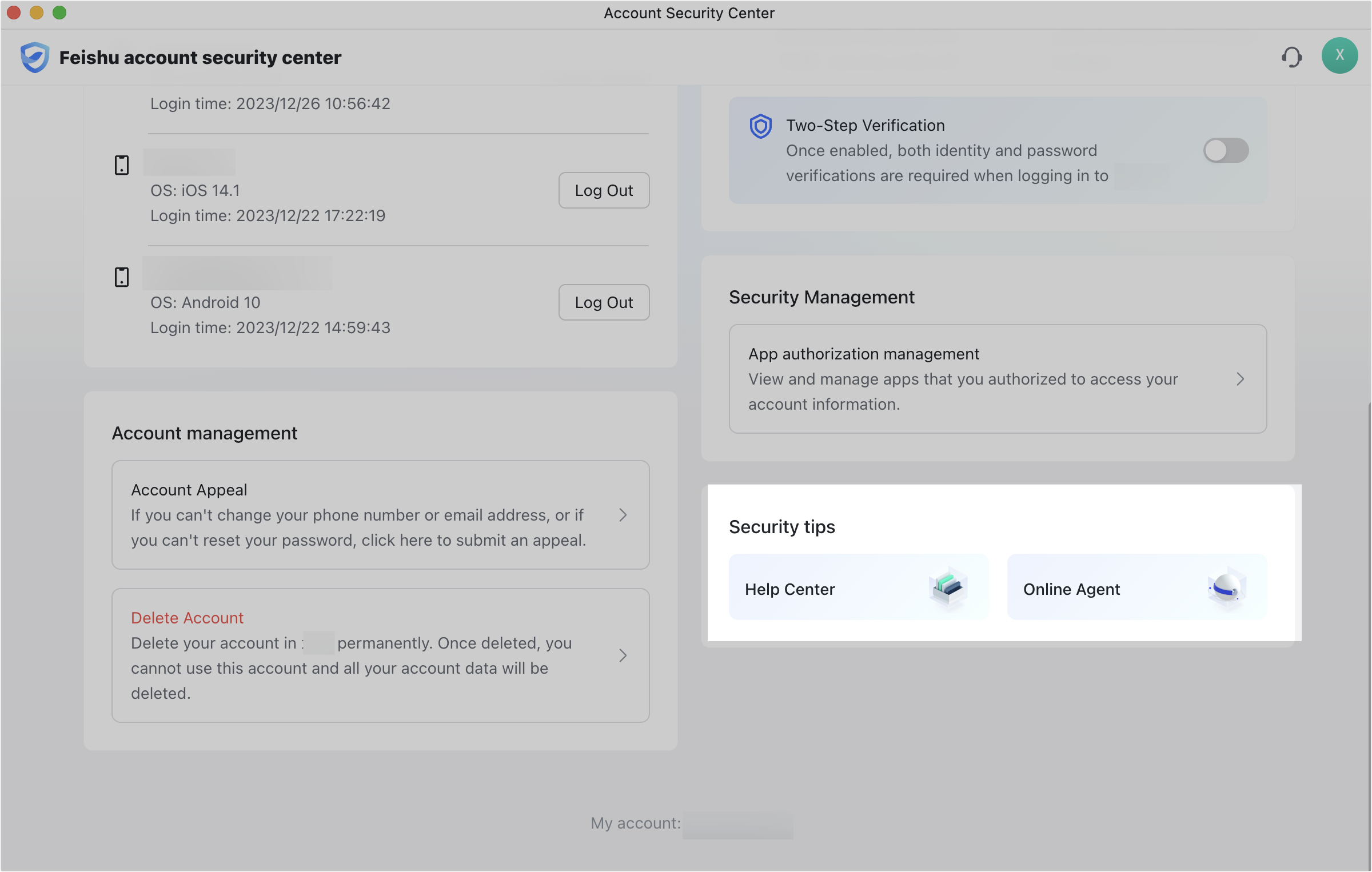Enable the Two-Step Verification toggle
Image resolution: width=1372 pixels, height=872 pixels.
click(x=1226, y=150)
